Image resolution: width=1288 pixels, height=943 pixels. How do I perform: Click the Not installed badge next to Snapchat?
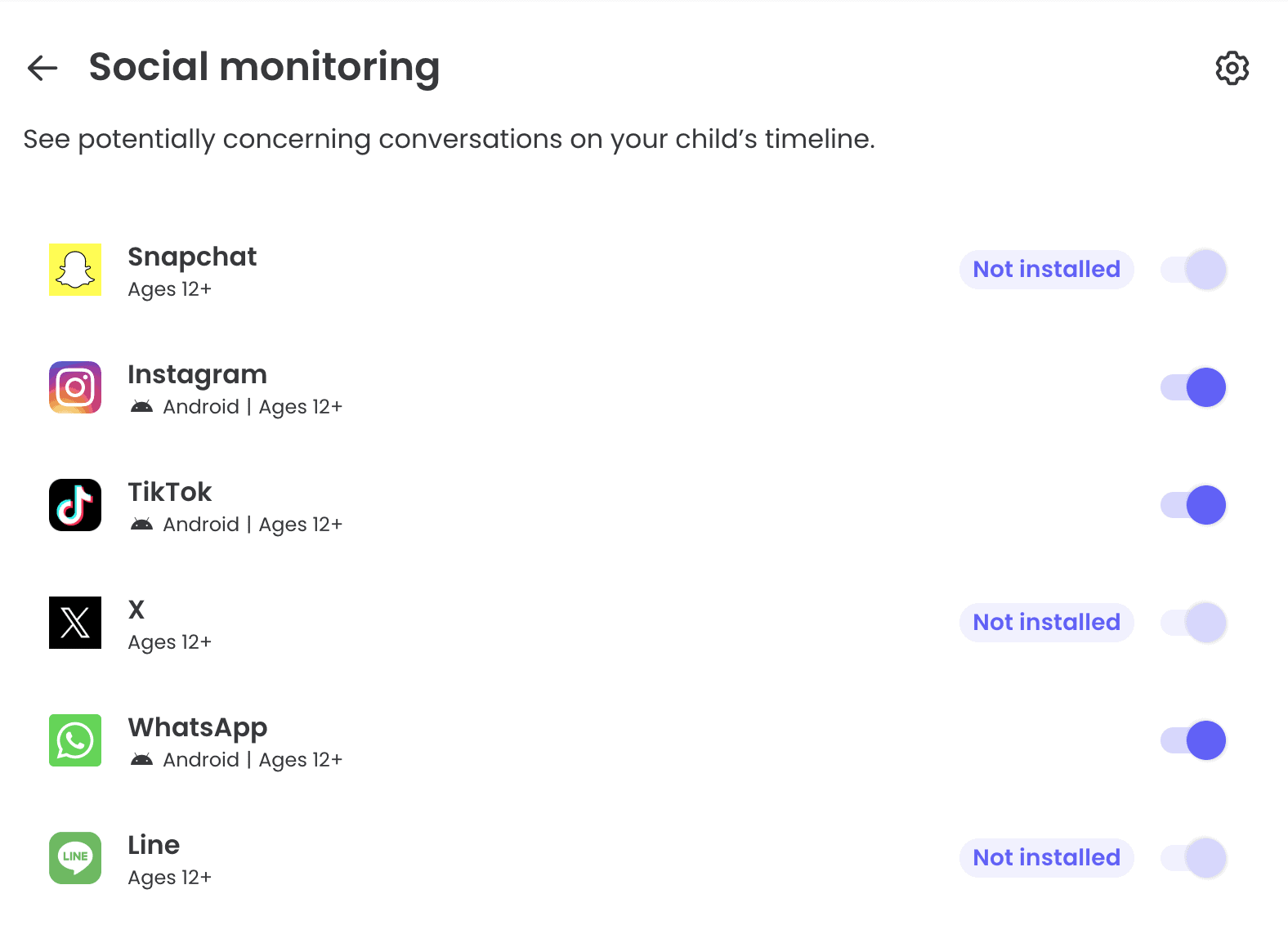tap(1046, 270)
